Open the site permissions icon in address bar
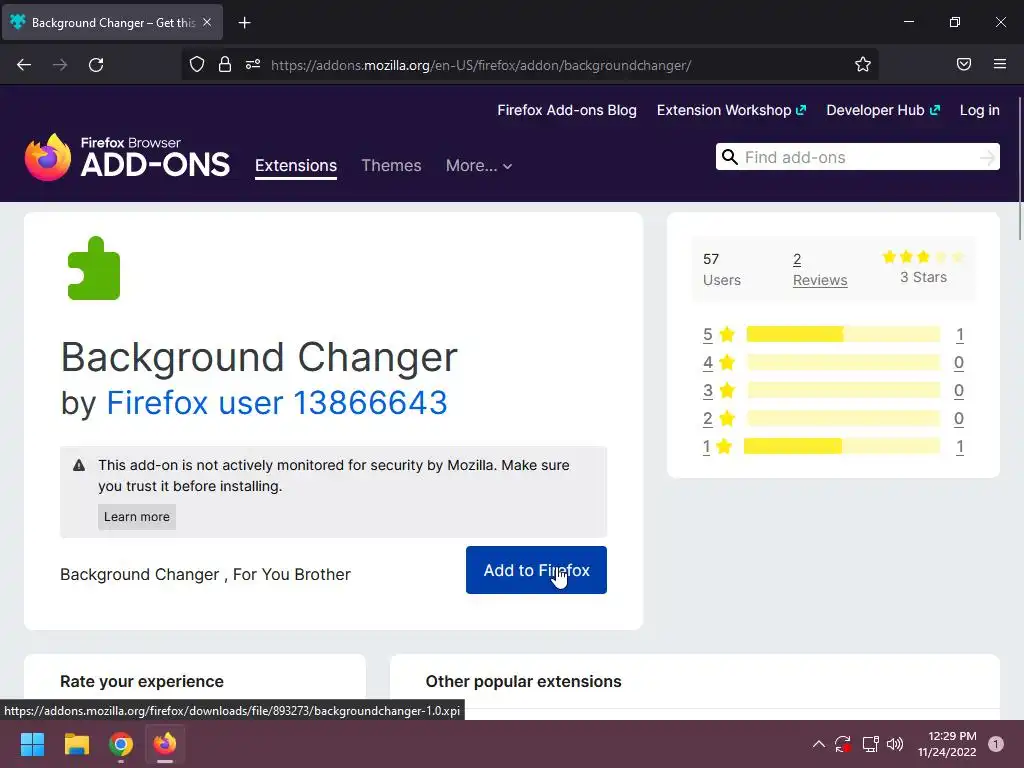Image resolution: width=1024 pixels, height=768 pixels. click(253, 64)
